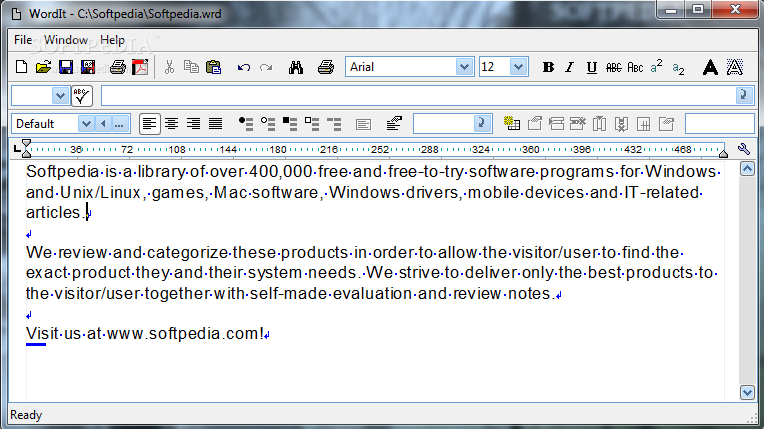Open the Arial font dropdown
The height and width of the screenshot is (429, 764).
point(464,67)
